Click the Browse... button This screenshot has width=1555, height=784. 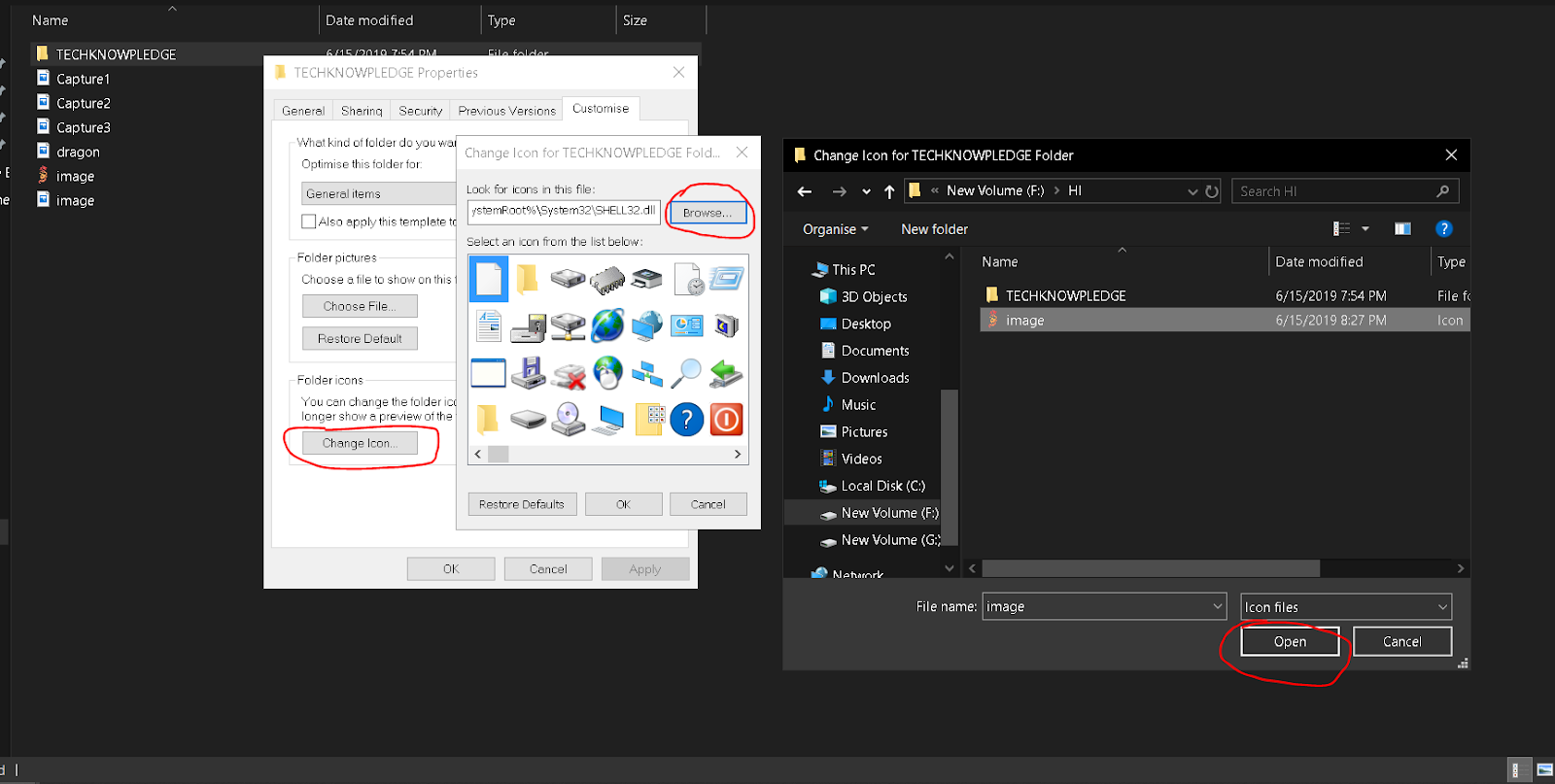708,213
